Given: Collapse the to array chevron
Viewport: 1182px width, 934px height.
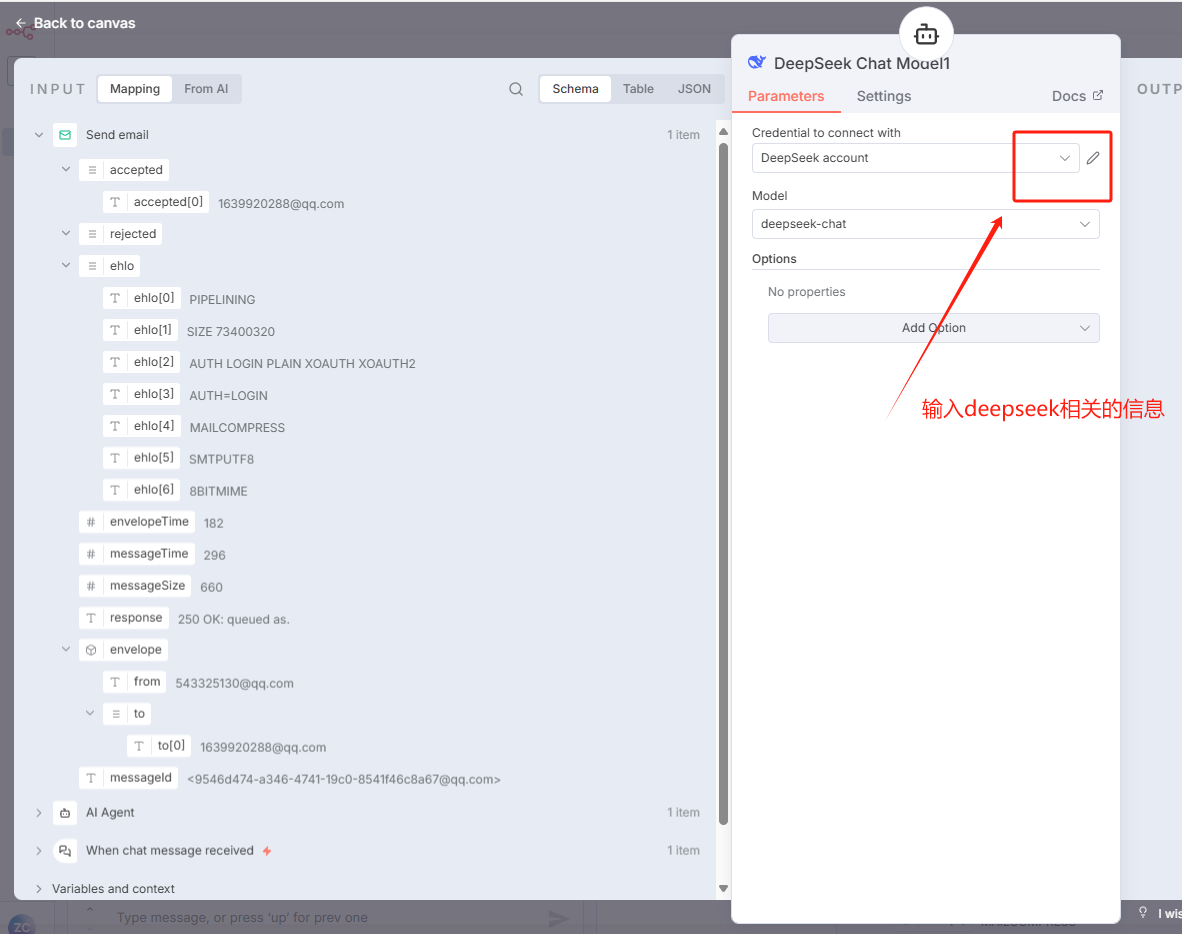Looking at the screenshot, I should 90,712.
